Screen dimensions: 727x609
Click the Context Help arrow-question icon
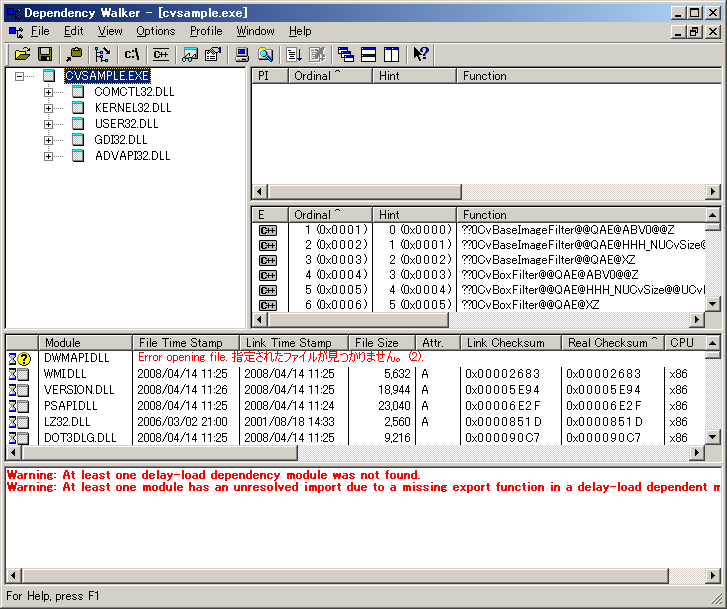click(421, 54)
